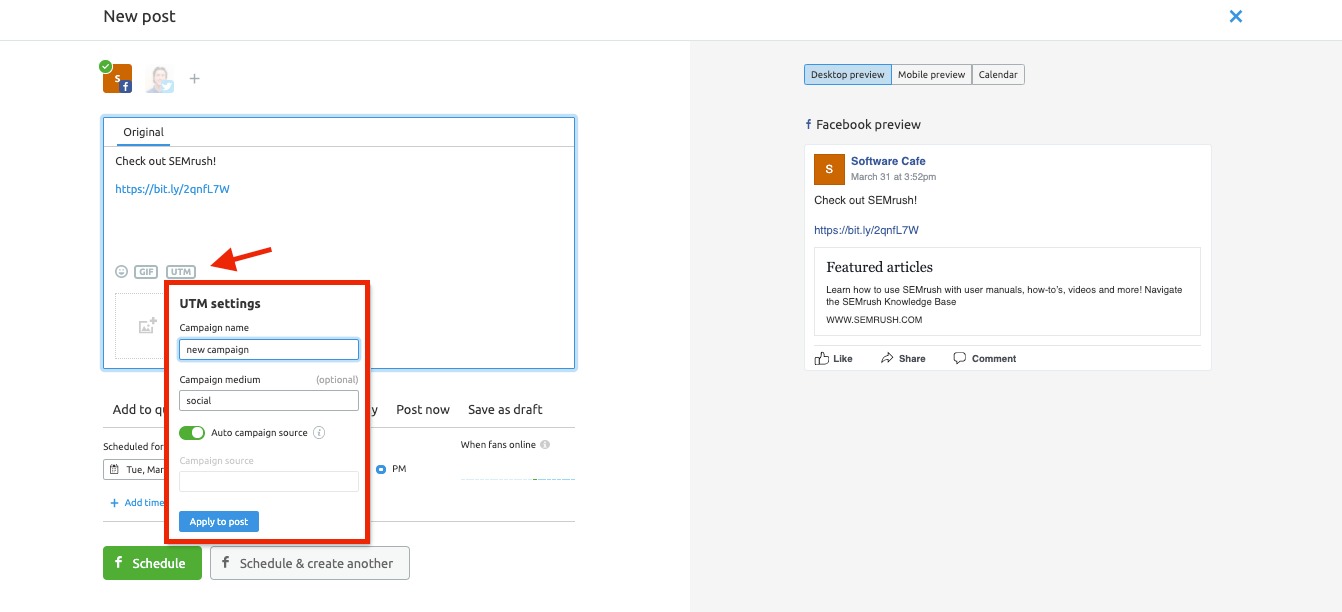
Task: Toggle Auto campaign source switch
Action: pos(192,433)
